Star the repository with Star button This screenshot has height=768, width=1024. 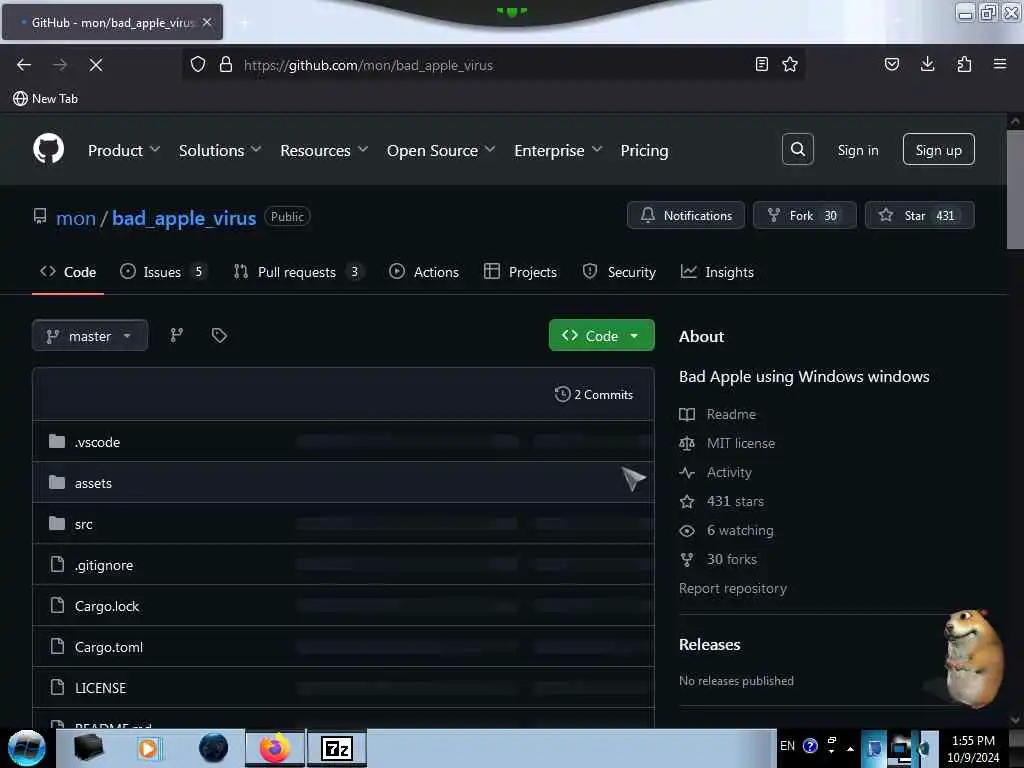920,215
